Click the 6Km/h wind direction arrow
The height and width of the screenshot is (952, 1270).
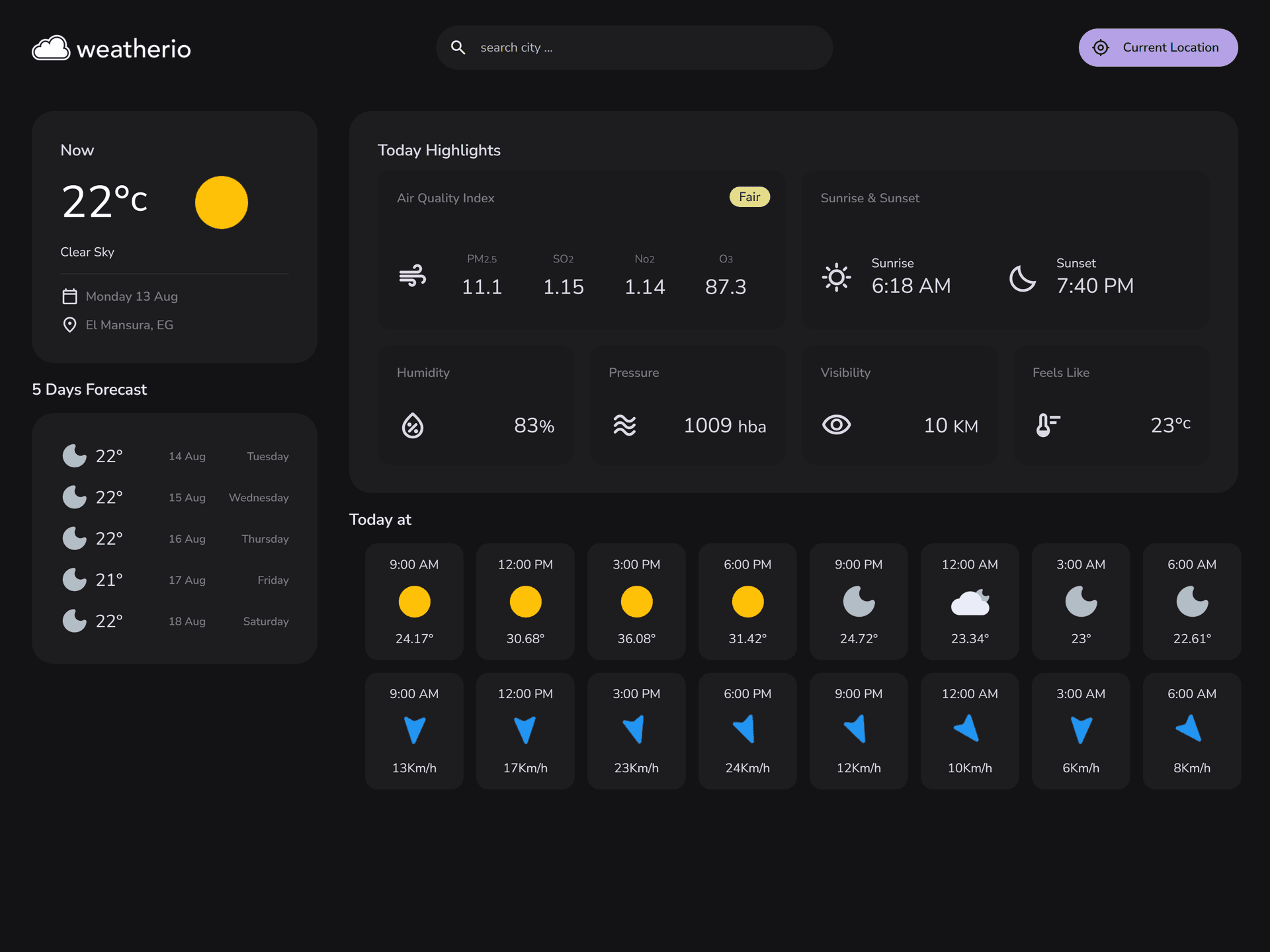(x=1081, y=731)
